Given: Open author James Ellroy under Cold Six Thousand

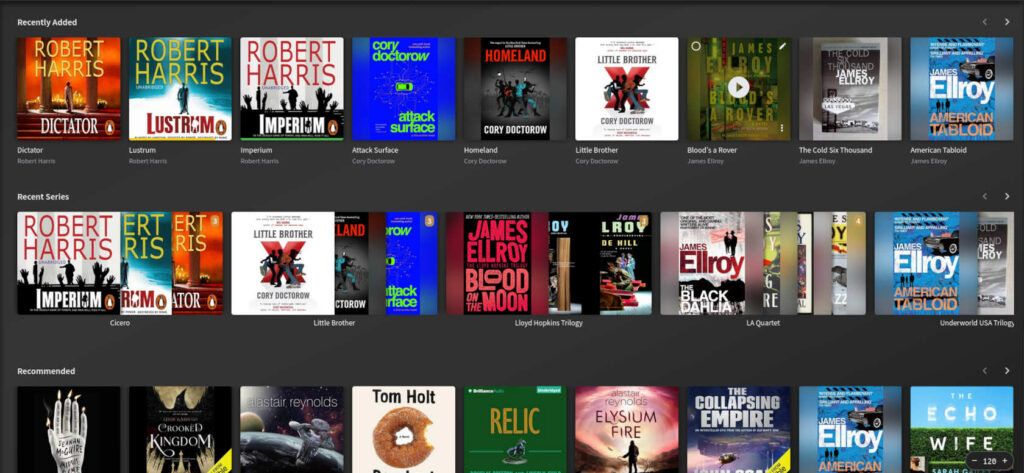Looking at the screenshot, I should coord(817,161).
